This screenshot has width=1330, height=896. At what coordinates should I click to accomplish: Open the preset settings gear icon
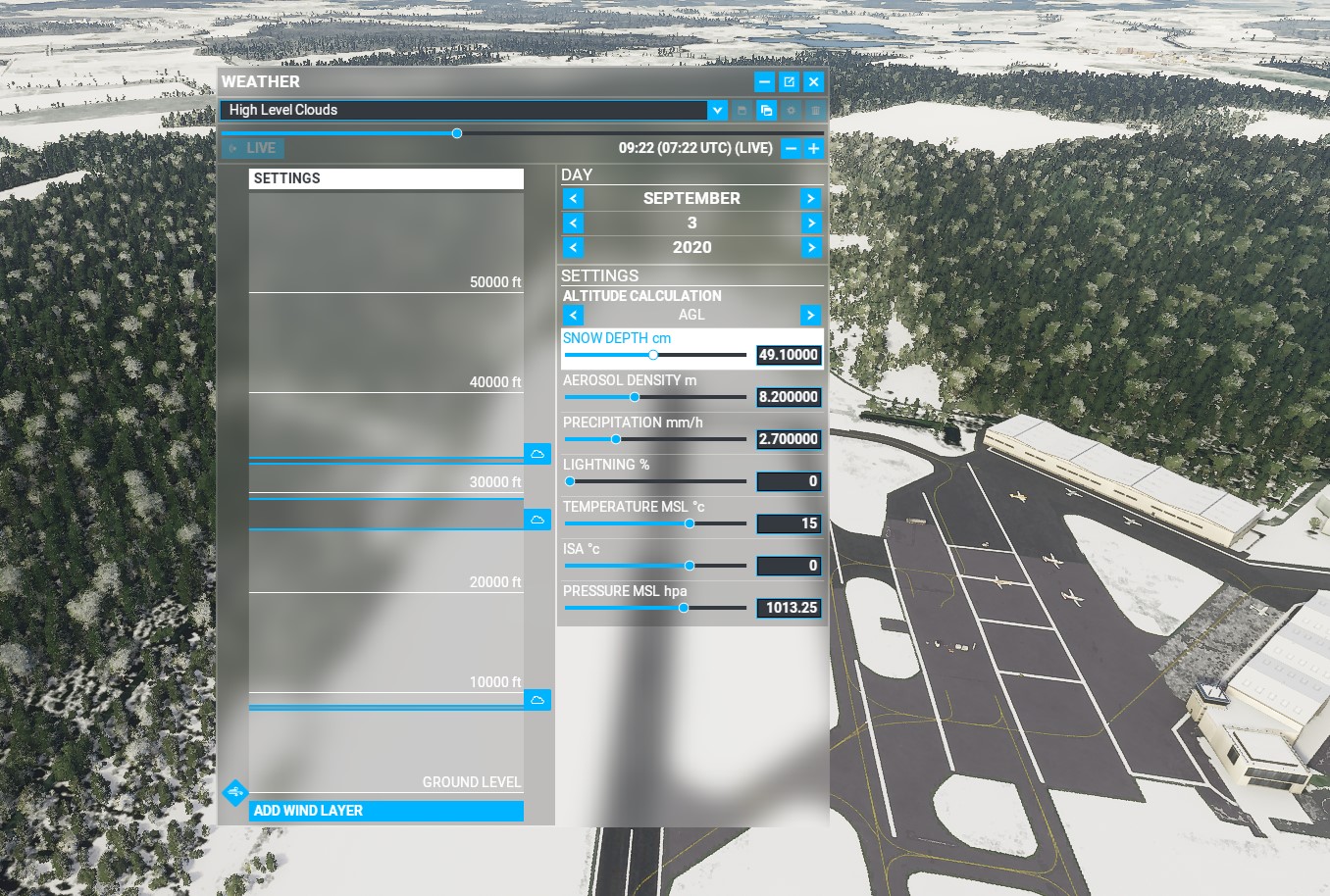point(791,111)
